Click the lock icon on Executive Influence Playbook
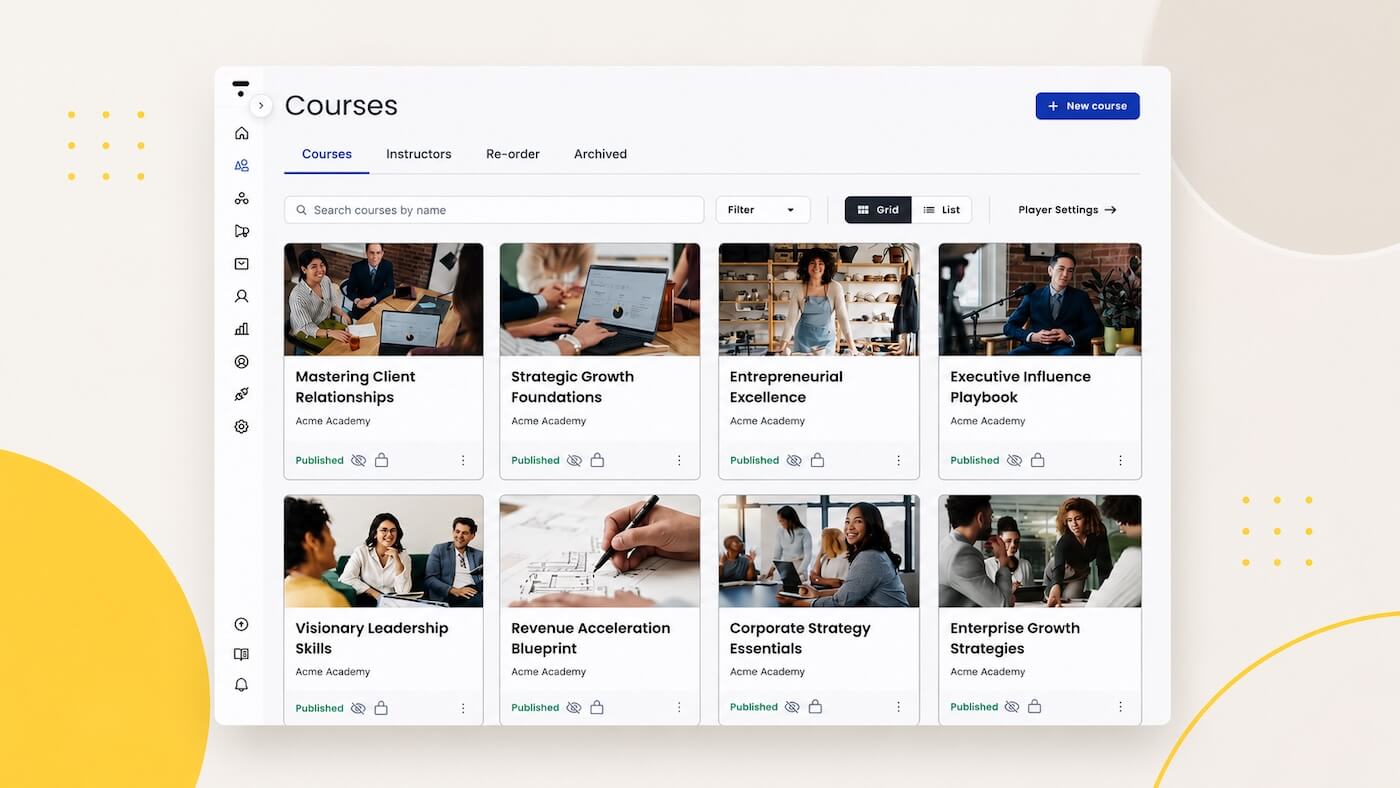This screenshot has height=788, width=1400. coord(1037,460)
